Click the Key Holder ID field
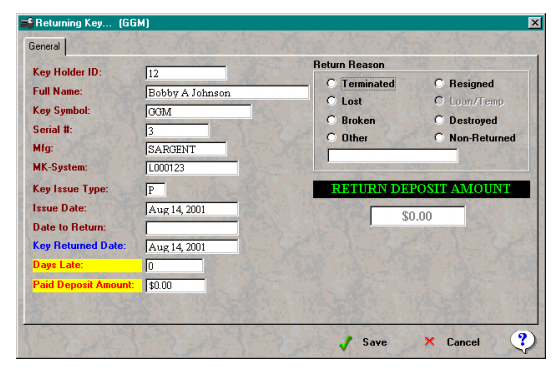The image size is (556, 370). click(186, 73)
